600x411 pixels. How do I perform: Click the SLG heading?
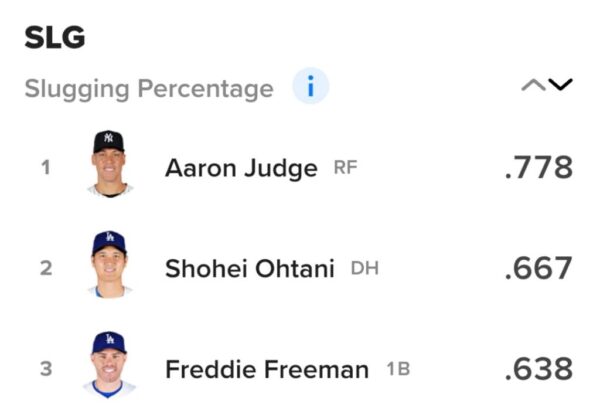55,38
